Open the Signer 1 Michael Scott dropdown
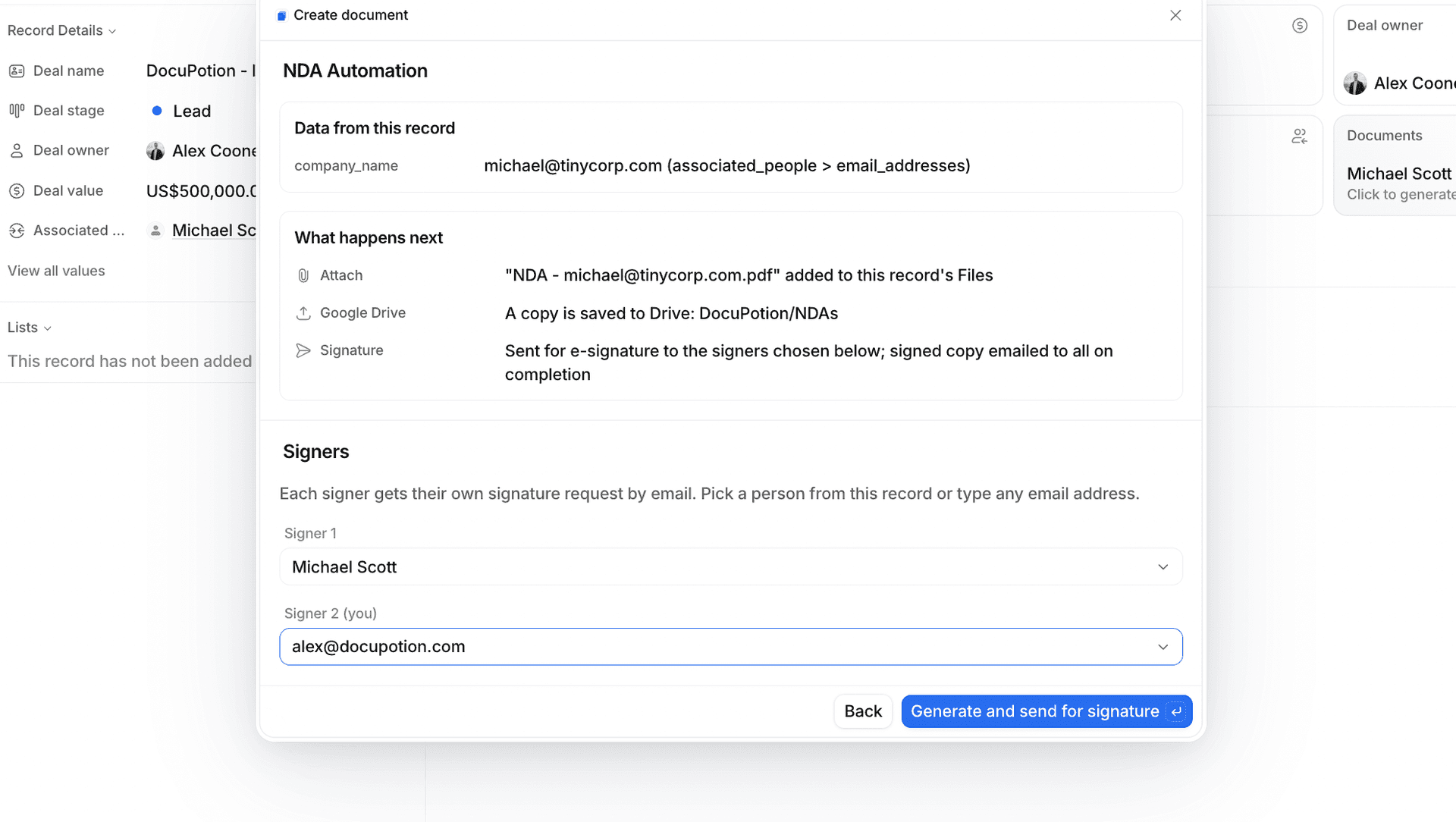Viewport: 1456px width, 822px height. 731,567
